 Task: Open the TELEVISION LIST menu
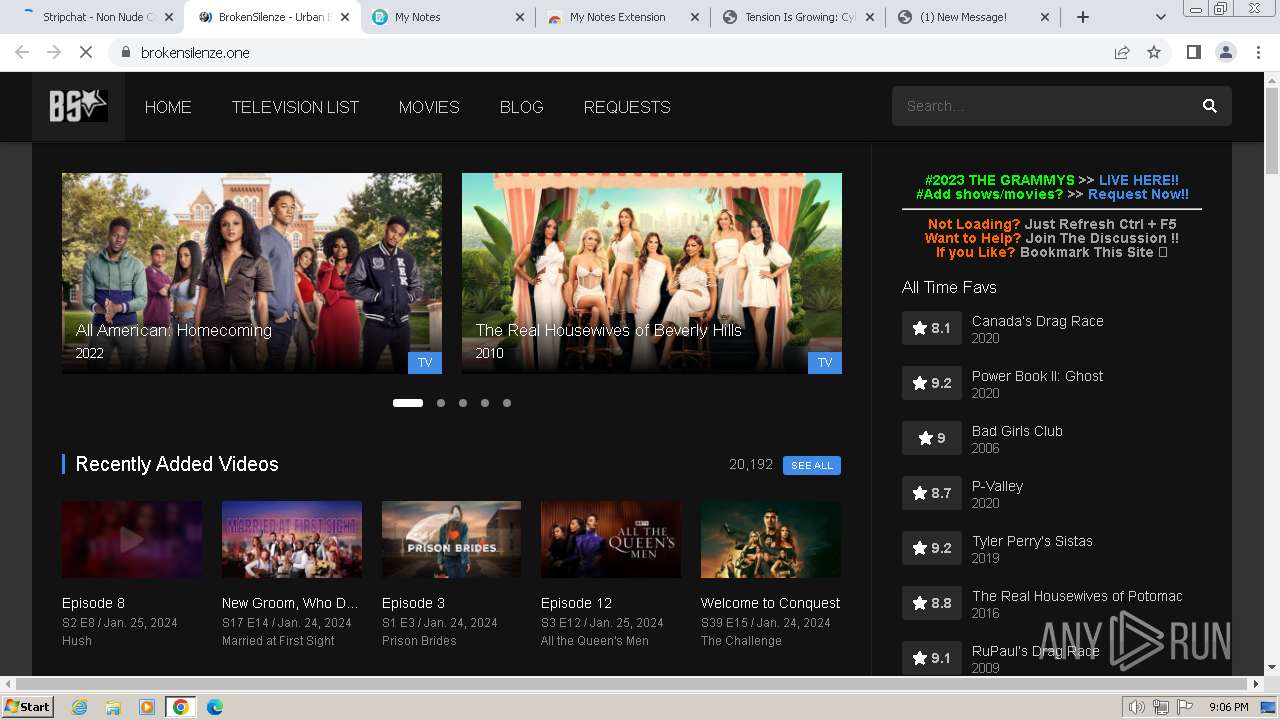pyautogui.click(x=295, y=107)
